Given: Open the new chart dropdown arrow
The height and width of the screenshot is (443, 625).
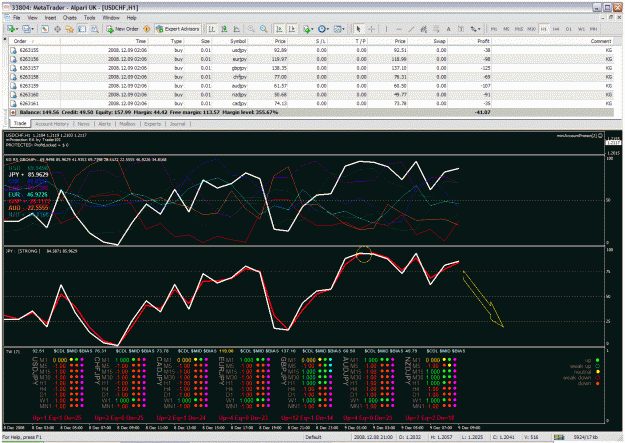Looking at the screenshot, I should (17, 29).
